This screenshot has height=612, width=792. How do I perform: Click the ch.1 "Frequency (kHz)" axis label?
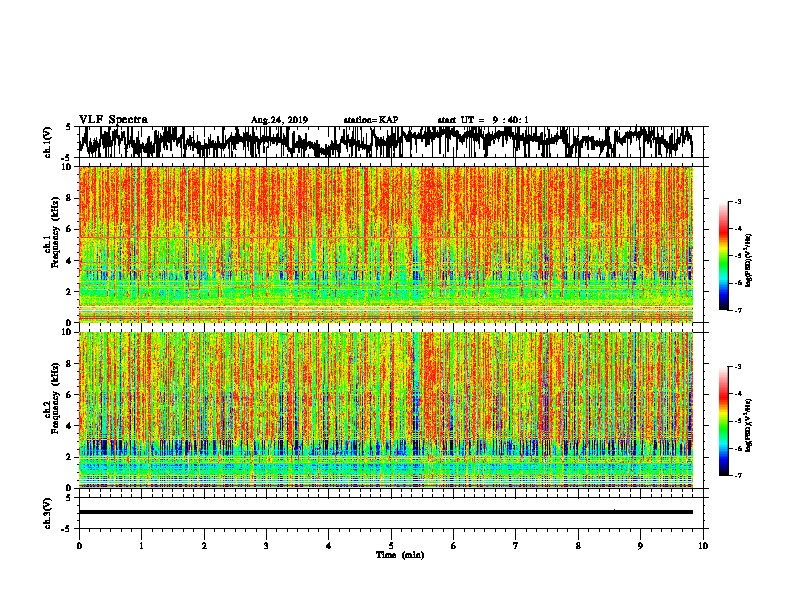click(x=55, y=233)
